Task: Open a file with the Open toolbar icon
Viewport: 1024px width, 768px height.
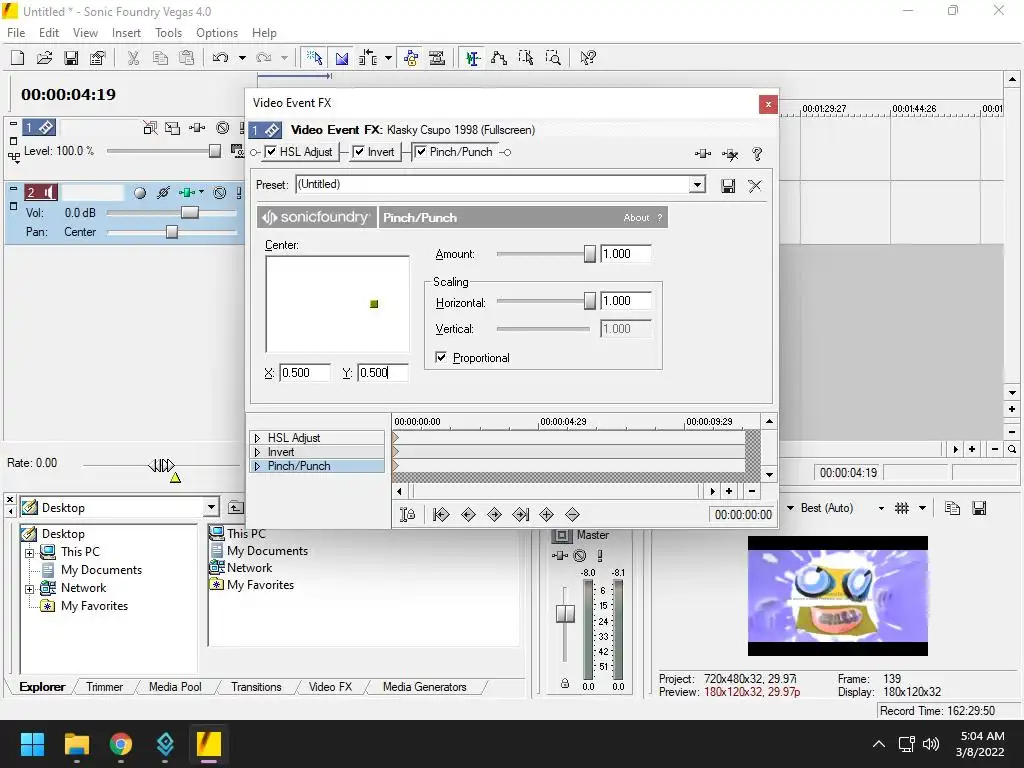Action: [x=44, y=58]
